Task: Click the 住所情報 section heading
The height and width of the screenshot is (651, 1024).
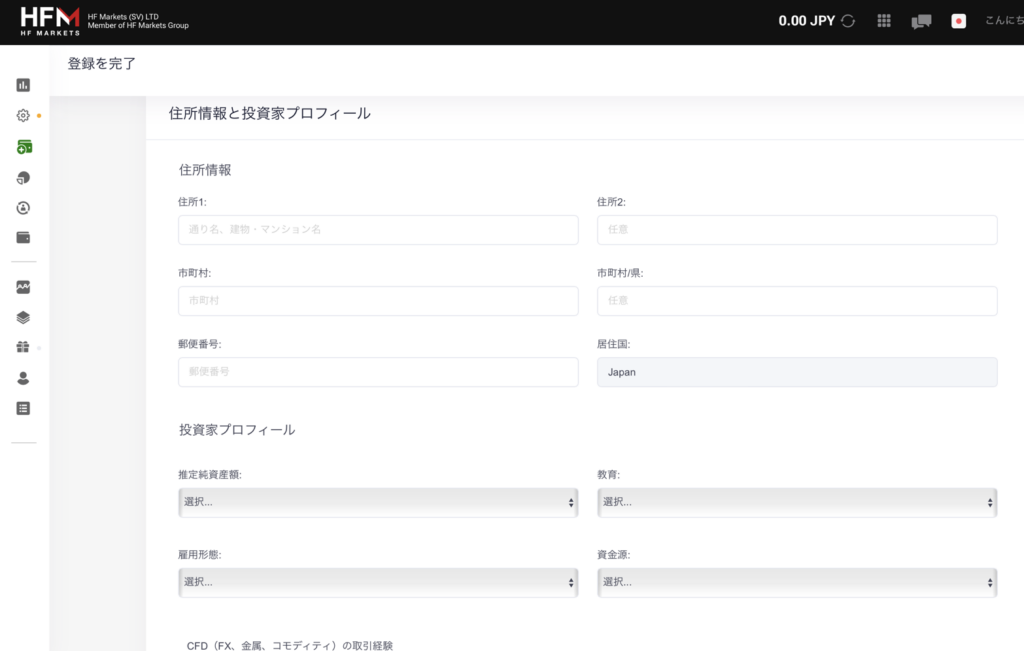Action: click(x=205, y=170)
